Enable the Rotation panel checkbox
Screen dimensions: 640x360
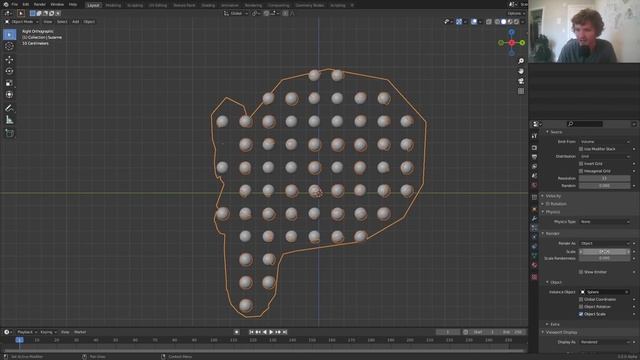point(548,204)
